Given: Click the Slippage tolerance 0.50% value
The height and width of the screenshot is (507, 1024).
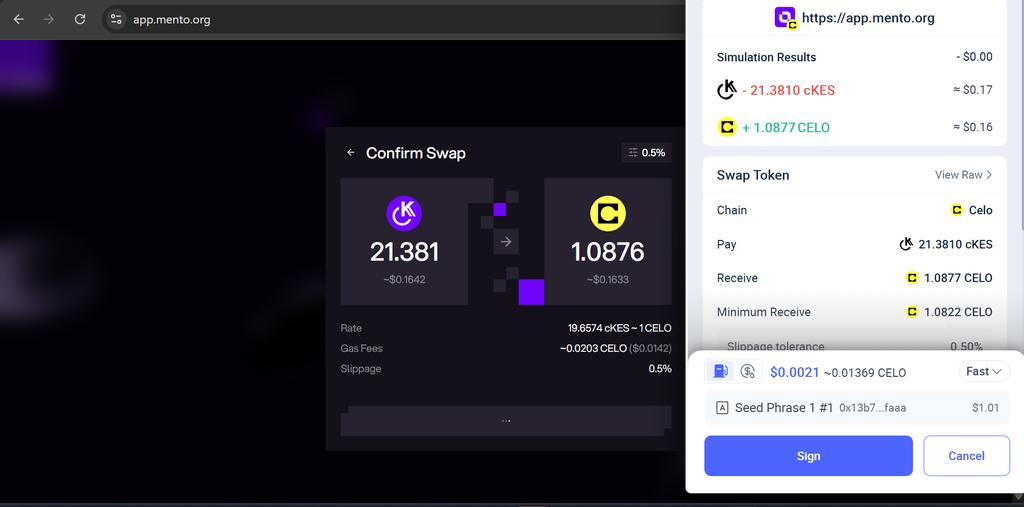Looking at the screenshot, I should 967,346.
